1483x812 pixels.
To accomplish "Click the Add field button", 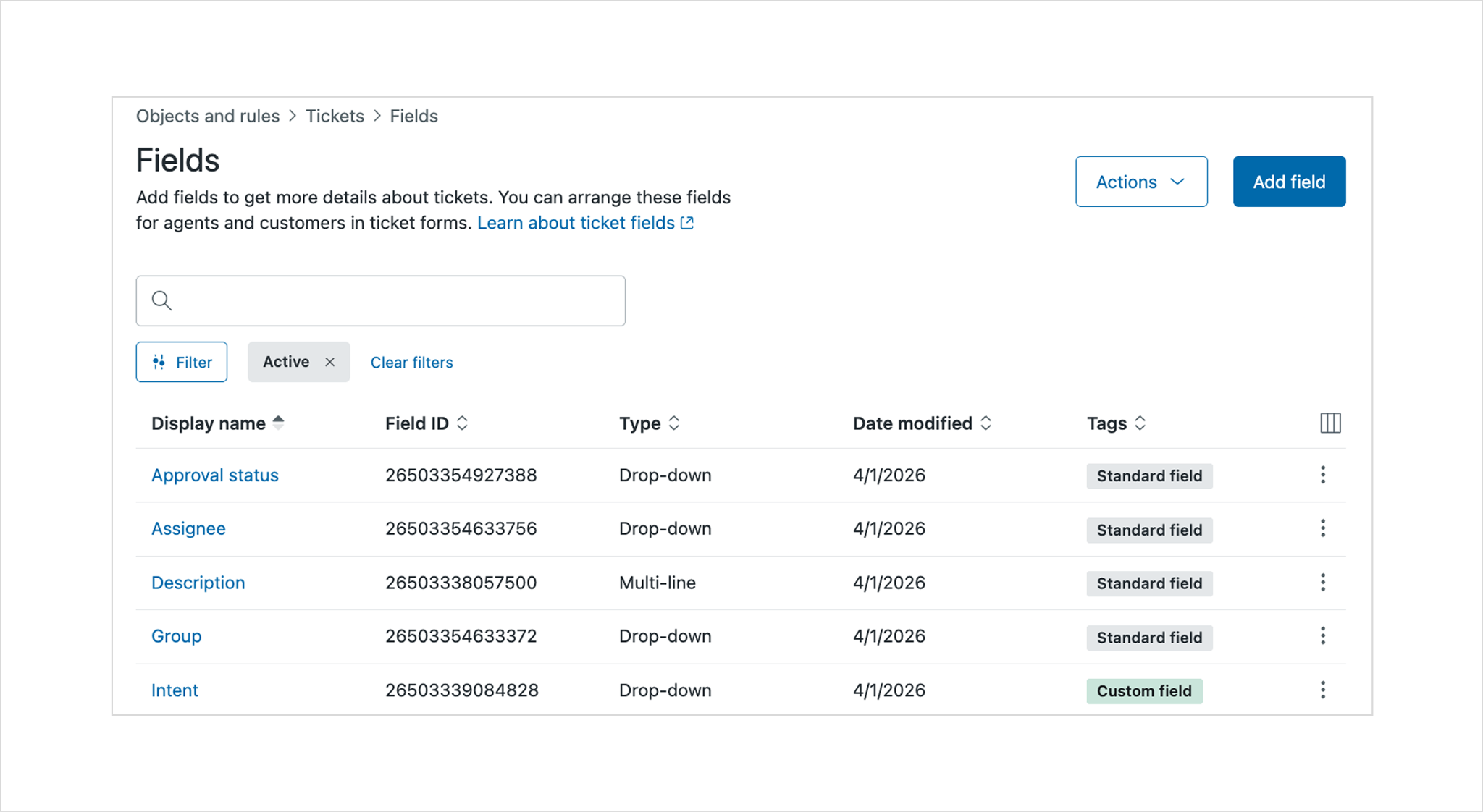I will pos(1289,182).
